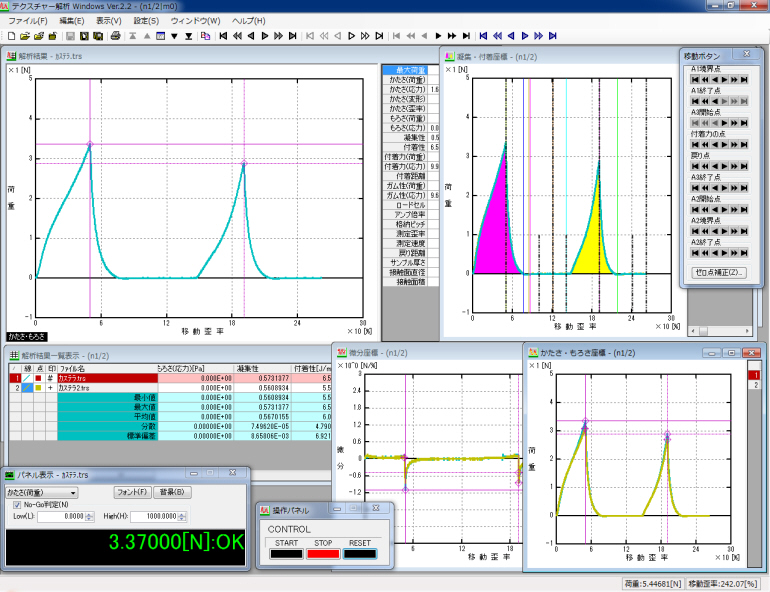Click the Low value spinner arrows
This screenshot has height=592, width=770.
(88, 516)
